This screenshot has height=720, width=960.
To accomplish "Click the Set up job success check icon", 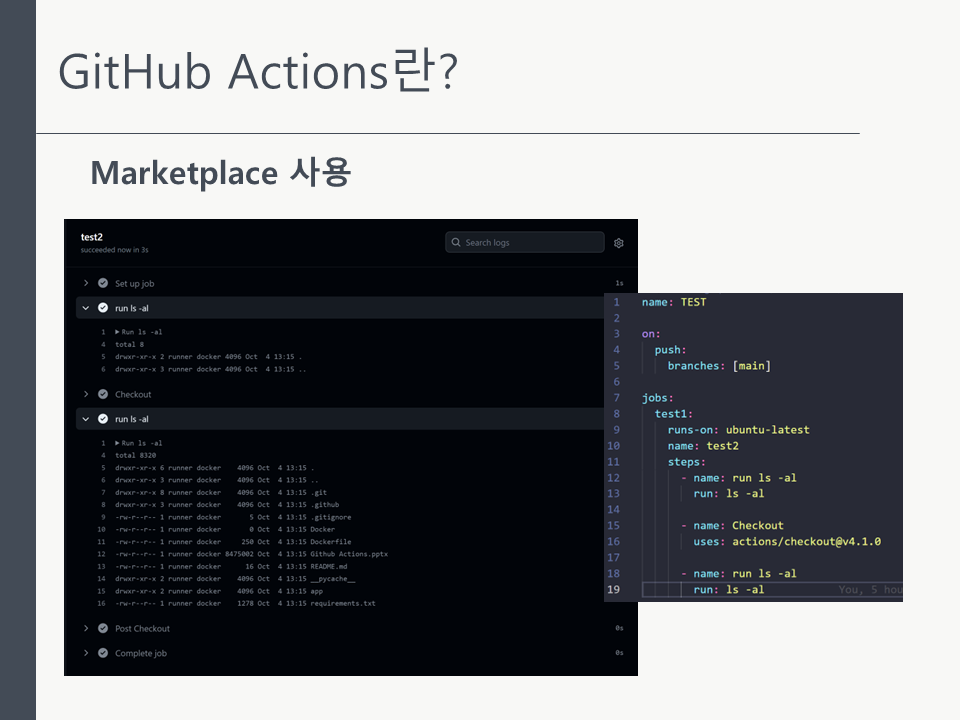I will click(x=103, y=283).
